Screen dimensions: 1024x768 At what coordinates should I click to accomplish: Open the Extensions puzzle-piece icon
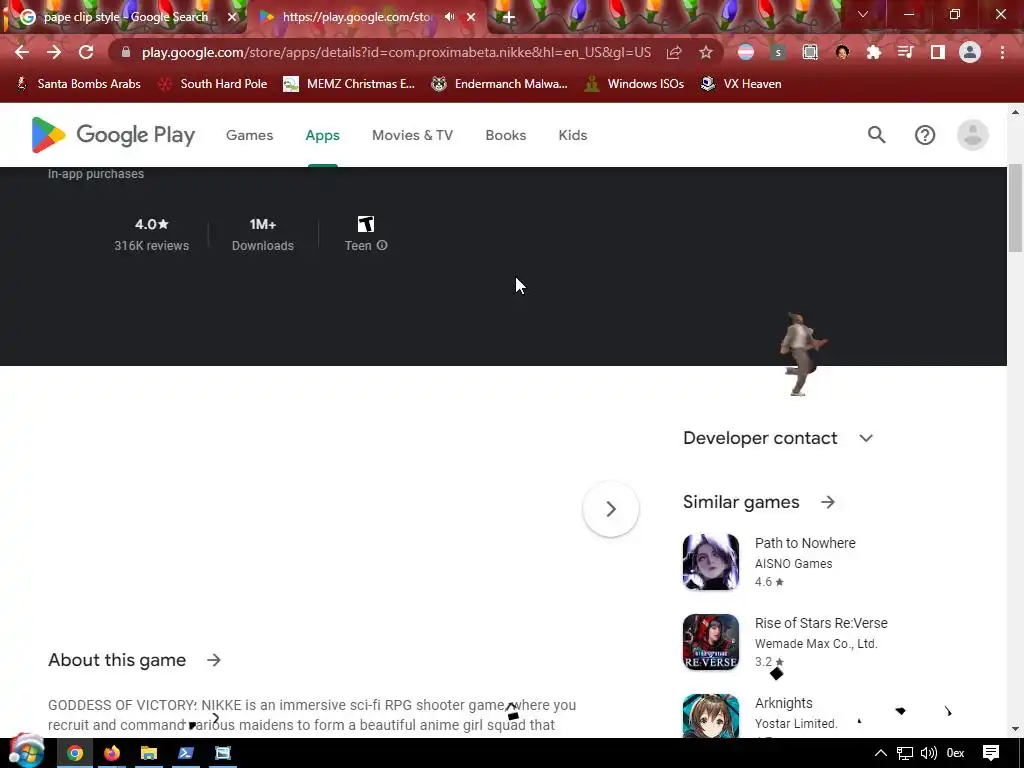click(874, 52)
